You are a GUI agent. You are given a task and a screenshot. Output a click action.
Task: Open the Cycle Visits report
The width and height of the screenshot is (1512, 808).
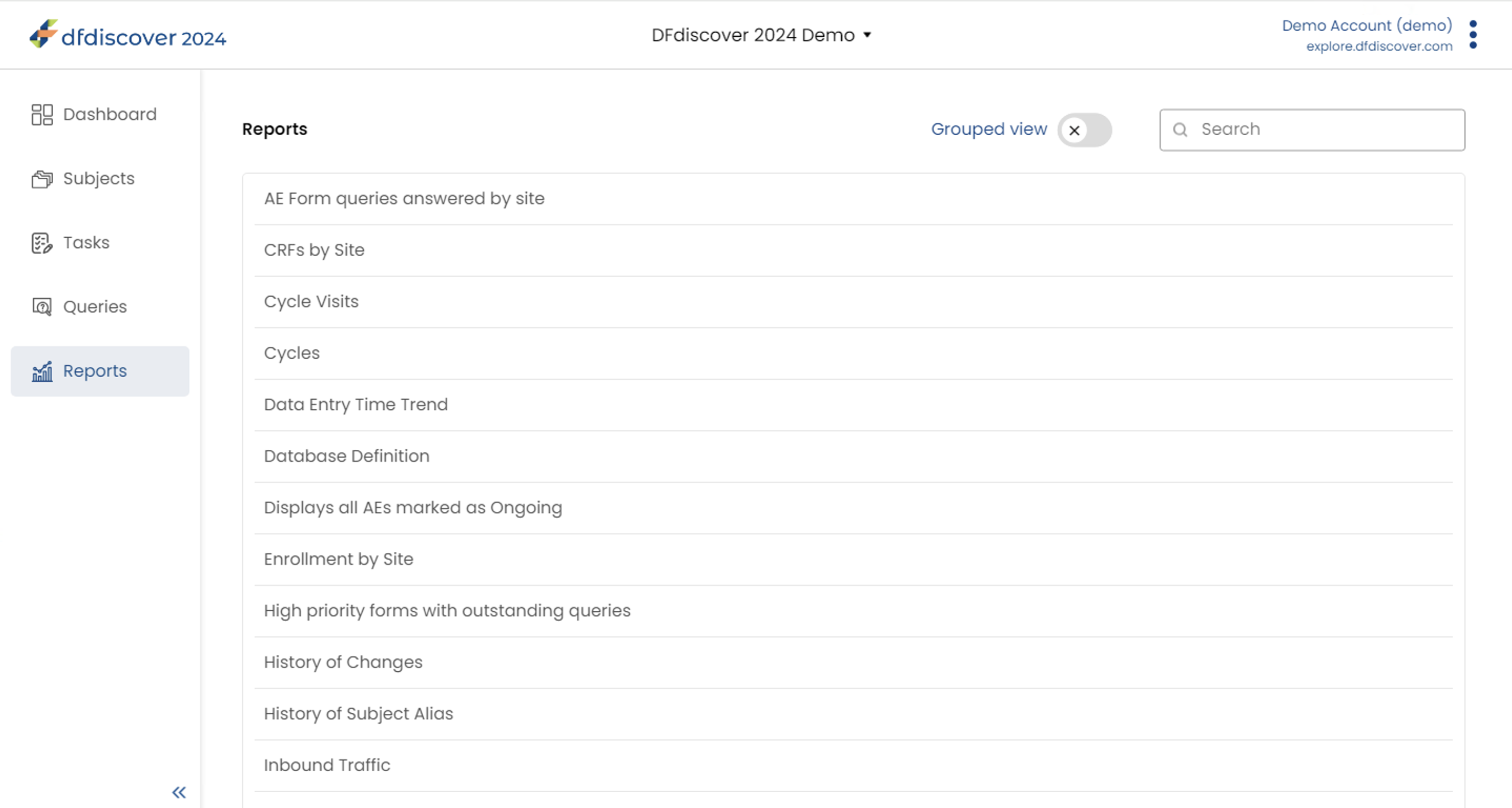(853, 302)
